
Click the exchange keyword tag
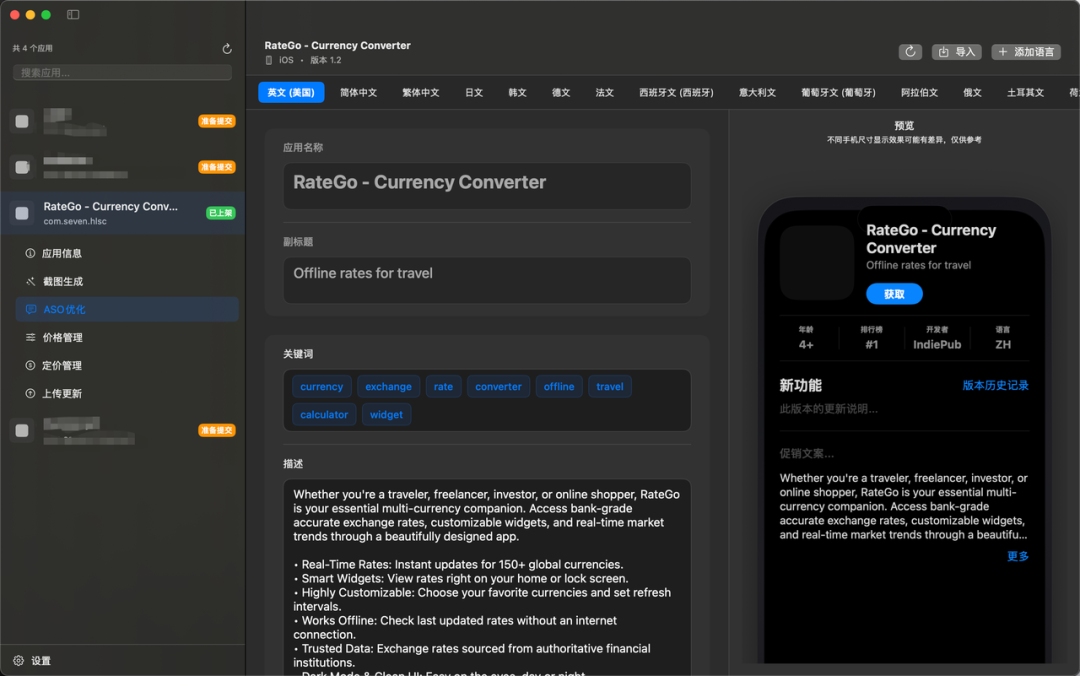(x=388, y=387)
